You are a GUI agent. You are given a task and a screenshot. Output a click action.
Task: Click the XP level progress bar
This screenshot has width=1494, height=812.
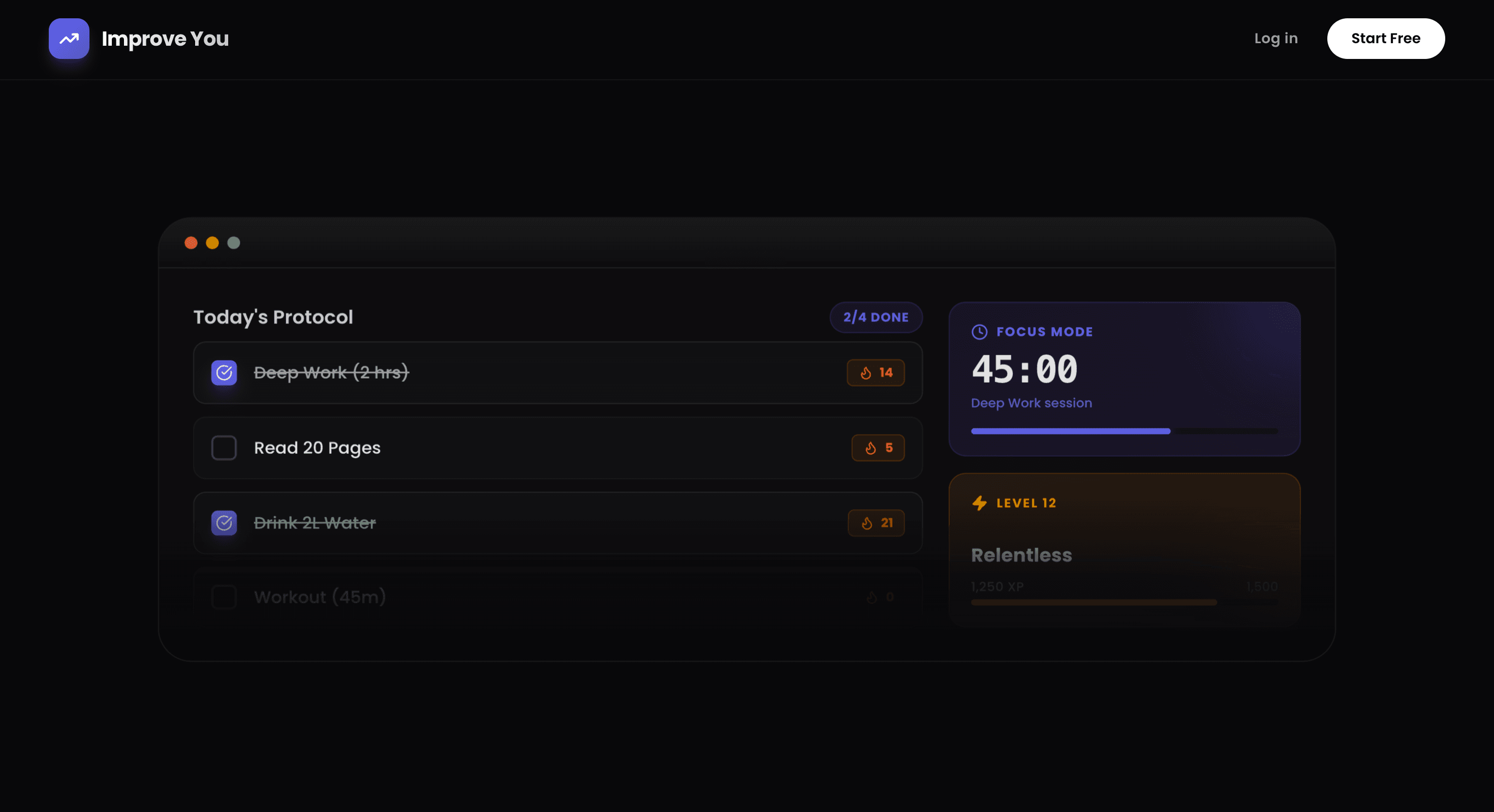[x=1124, y=602]
